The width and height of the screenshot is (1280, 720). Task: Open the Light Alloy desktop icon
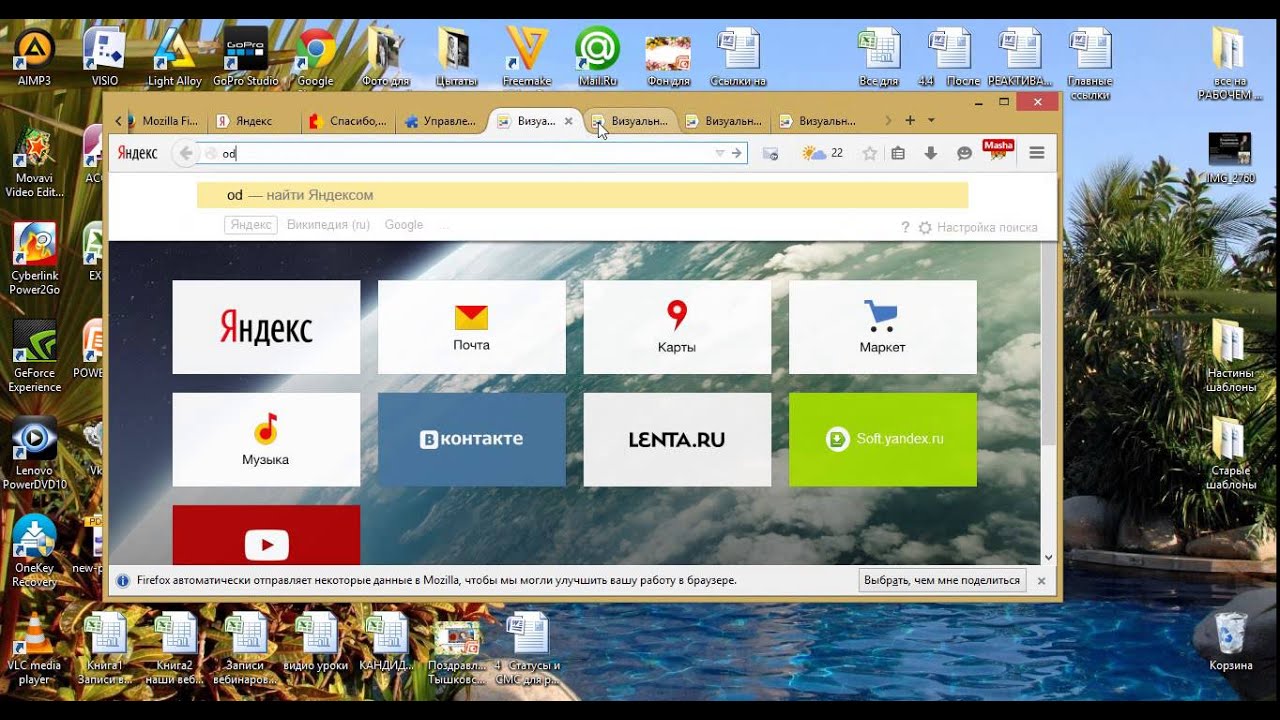(175, 57)
